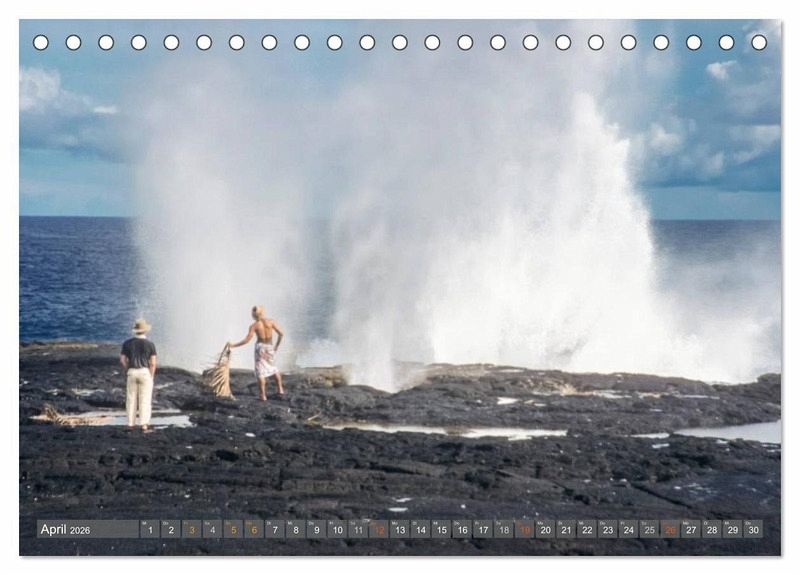Pick day 6 on the calendar row
The image size is (800, 575).
254,530
